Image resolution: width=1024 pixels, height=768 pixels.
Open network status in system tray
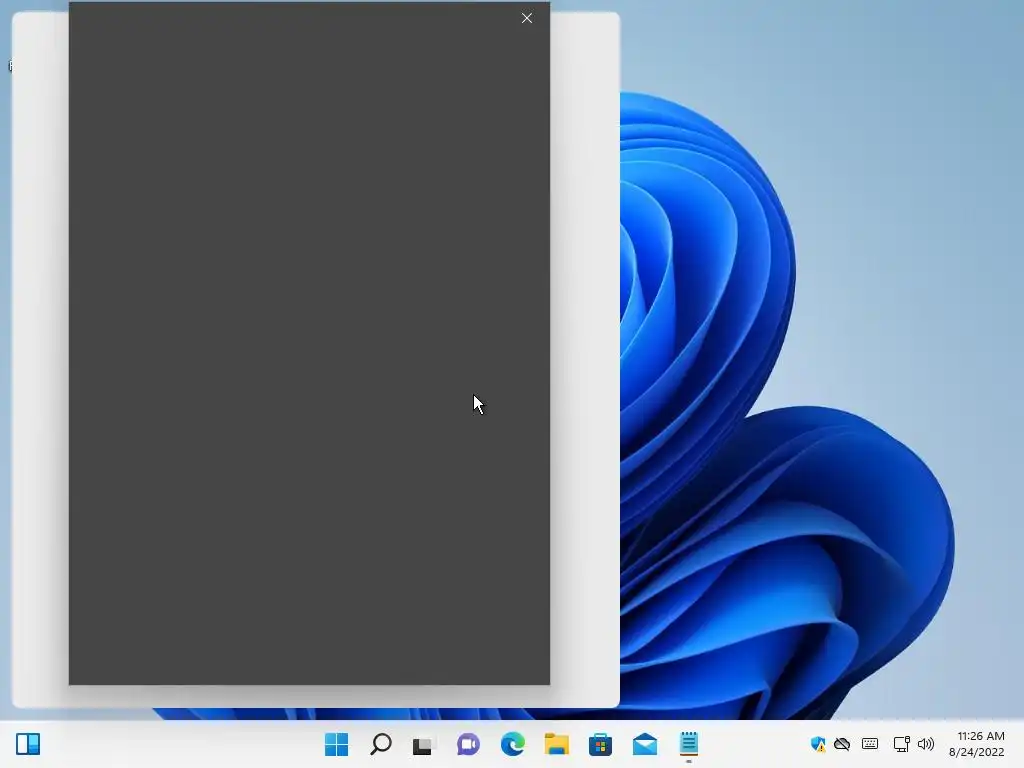pos(901,744)
